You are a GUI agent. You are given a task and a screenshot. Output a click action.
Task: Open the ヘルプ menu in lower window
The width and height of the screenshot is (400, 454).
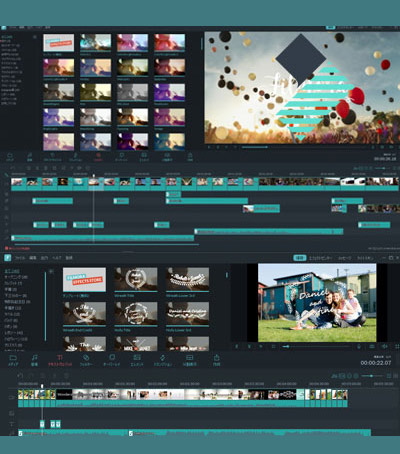coord(57,258)
